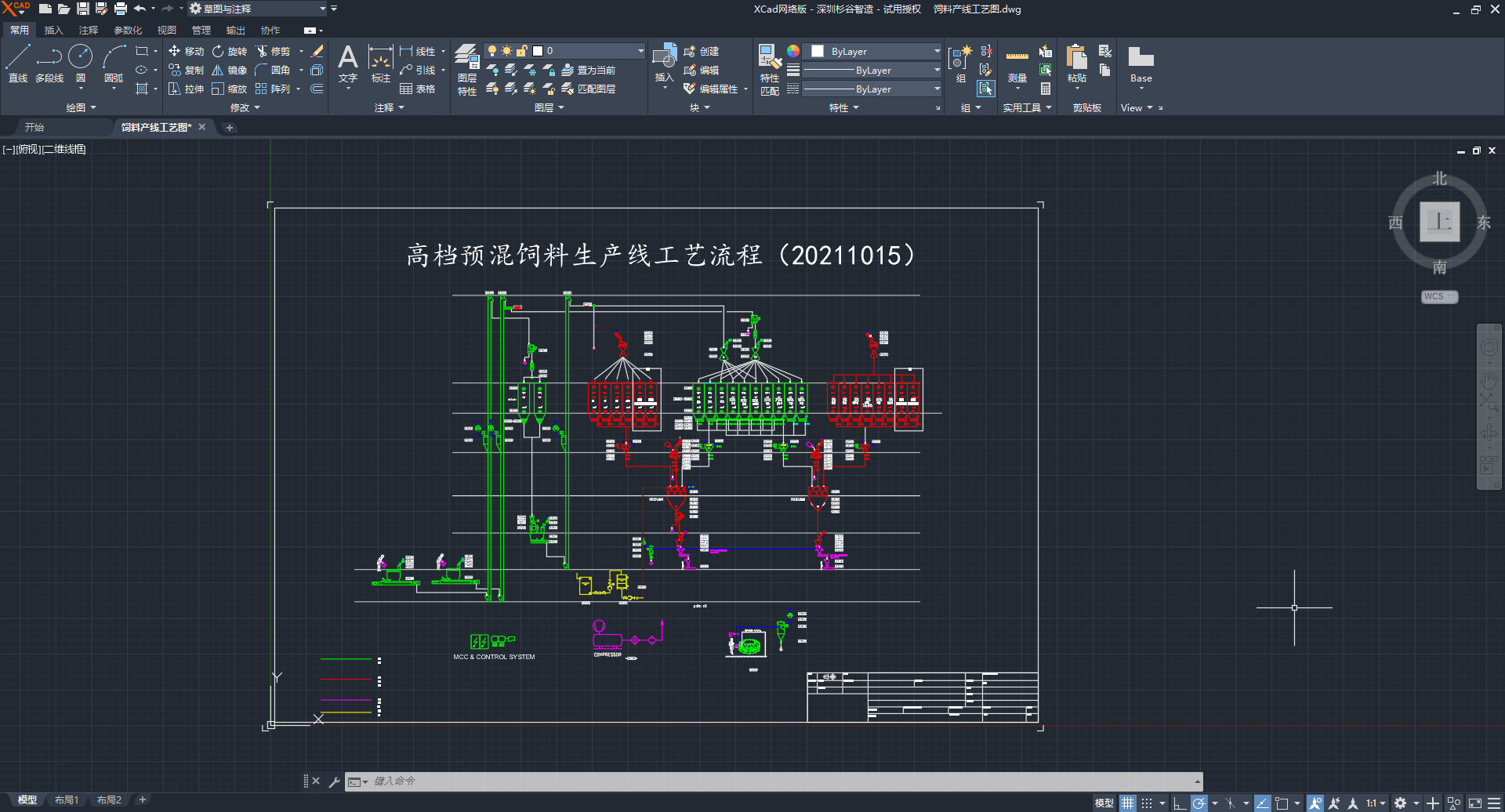The width and height of the screenshot is (1505, 812).
Task: Click the 圆角 (Fillet) tool
Action: pos(272,70)
